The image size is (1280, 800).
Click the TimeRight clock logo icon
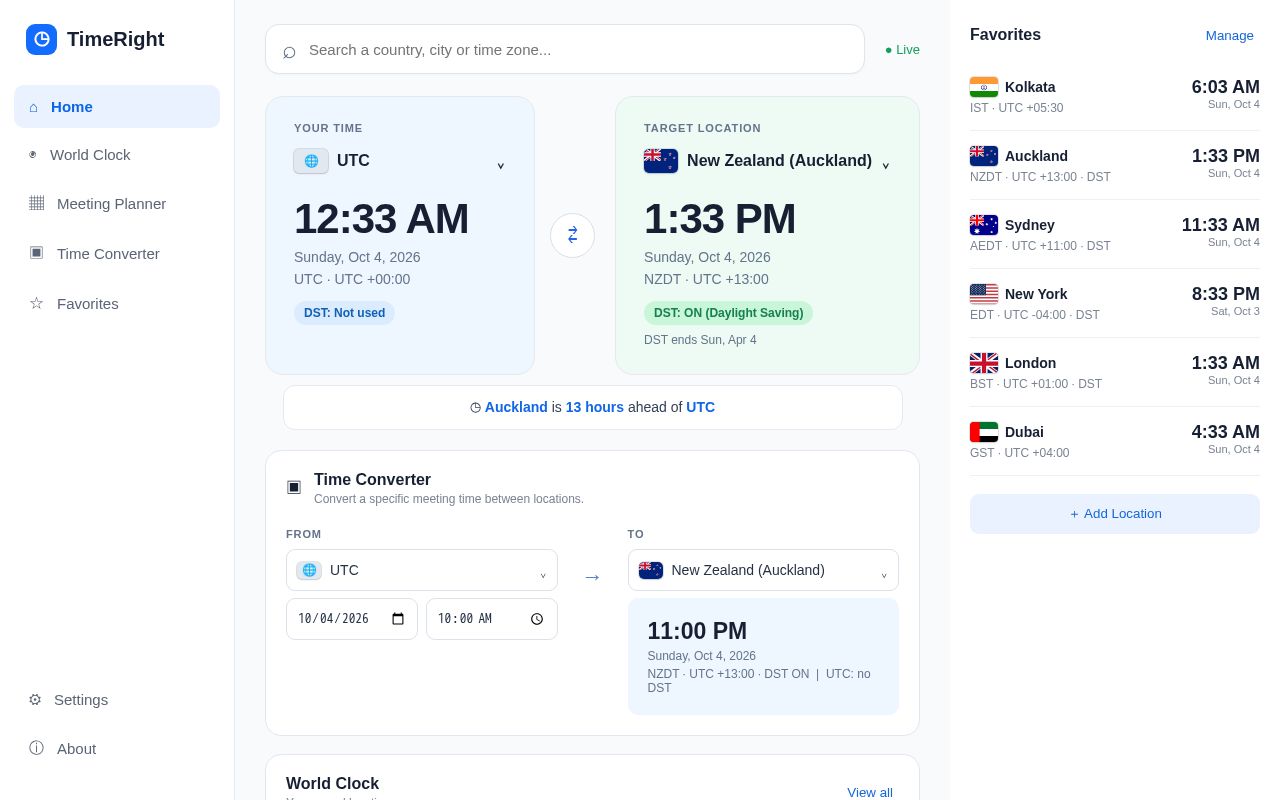41,39
